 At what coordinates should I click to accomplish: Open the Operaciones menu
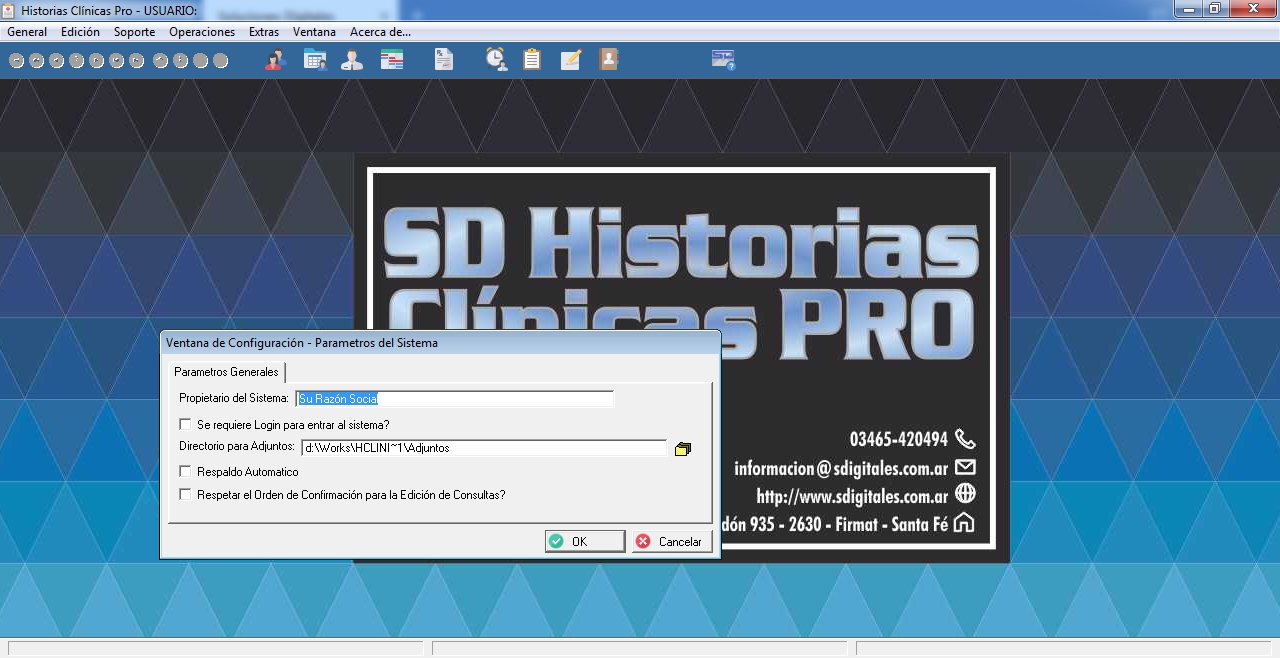pyautogui.click(x=202, y=32)
